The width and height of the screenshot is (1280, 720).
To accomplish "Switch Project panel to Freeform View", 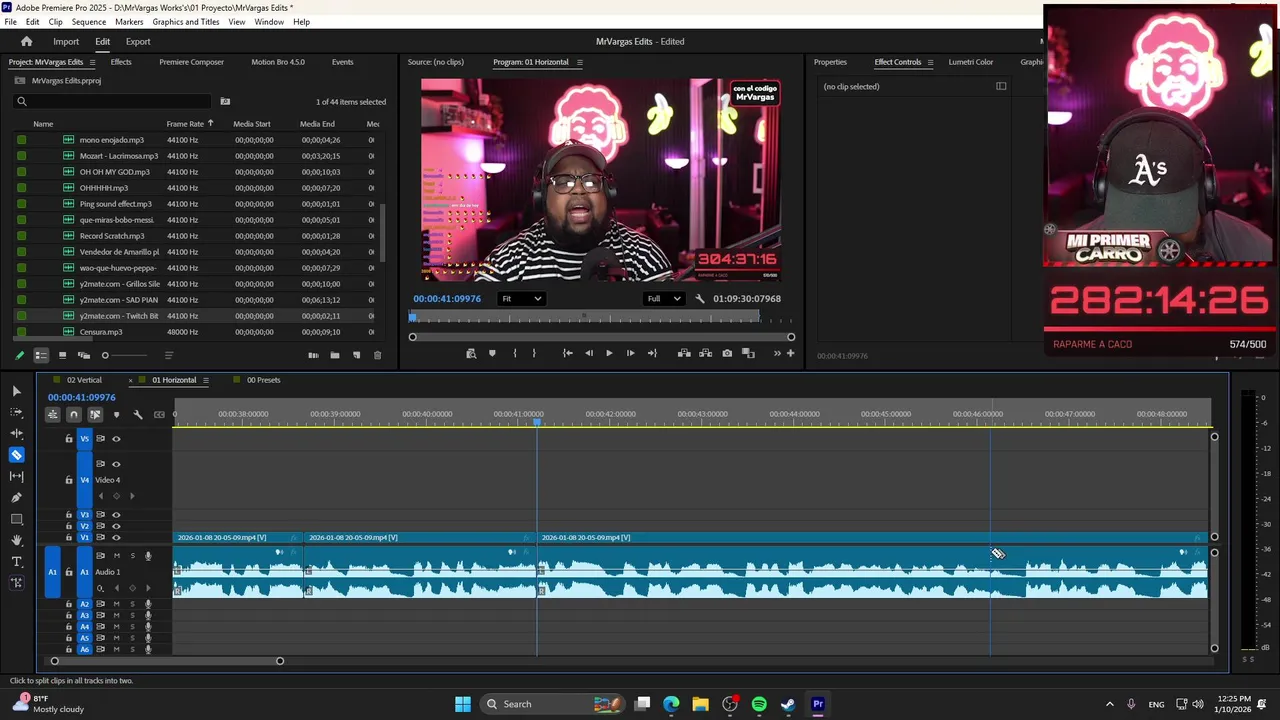I will coord(84,355).
